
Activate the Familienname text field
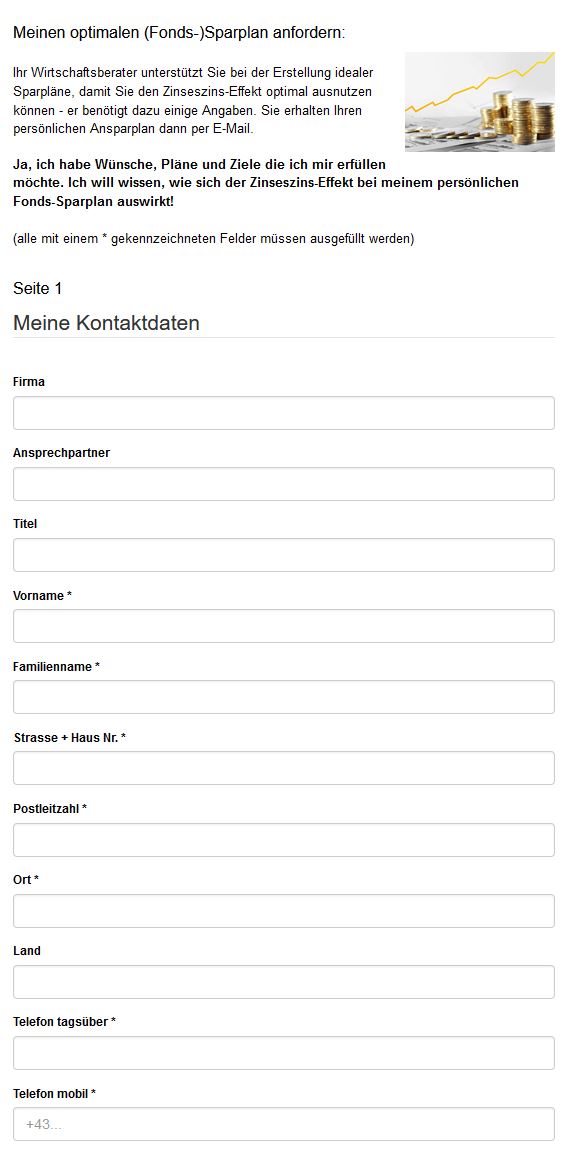(284, 697)
